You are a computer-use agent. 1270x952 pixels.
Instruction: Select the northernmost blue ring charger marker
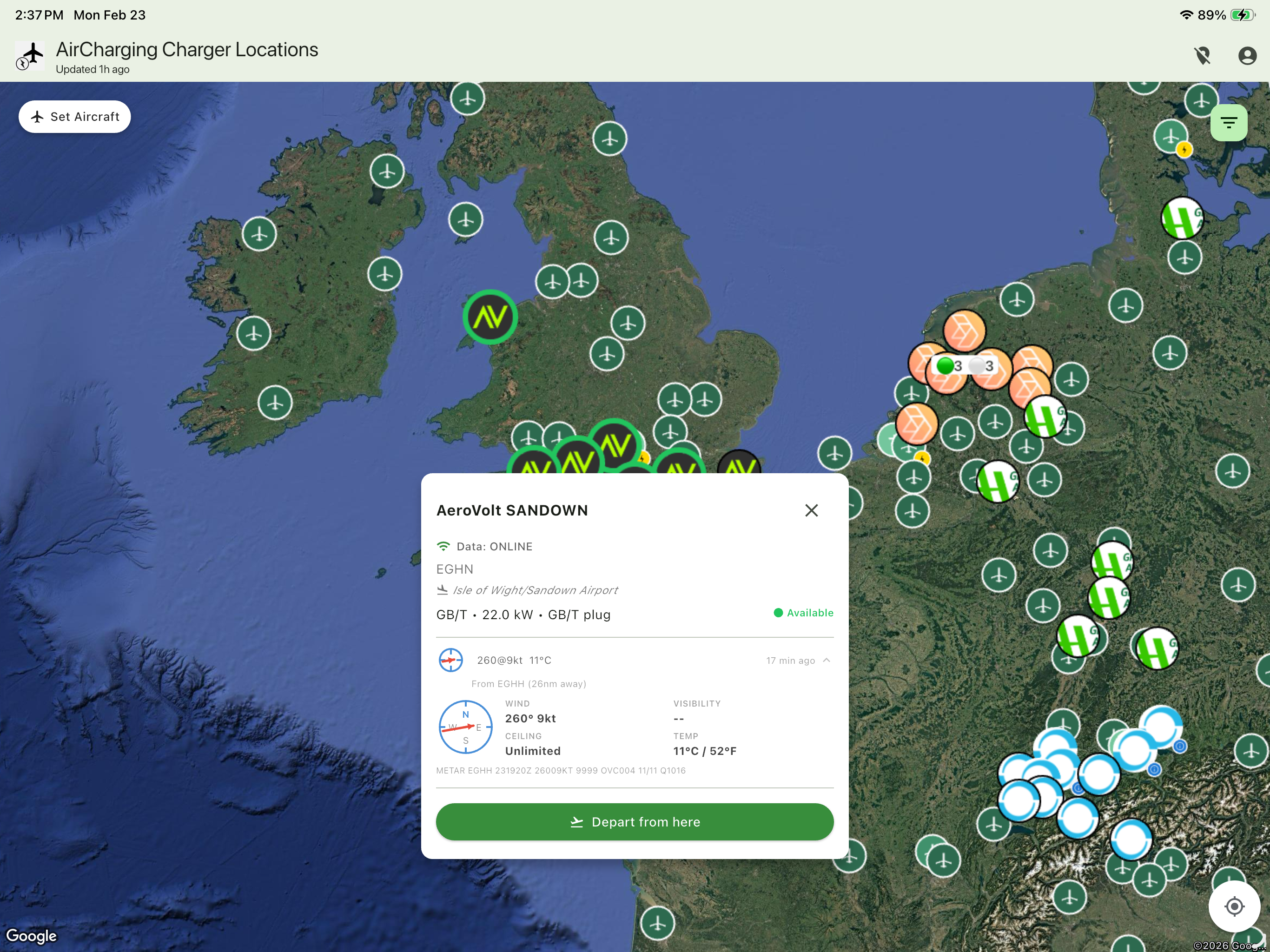(x=1161, y=727)
